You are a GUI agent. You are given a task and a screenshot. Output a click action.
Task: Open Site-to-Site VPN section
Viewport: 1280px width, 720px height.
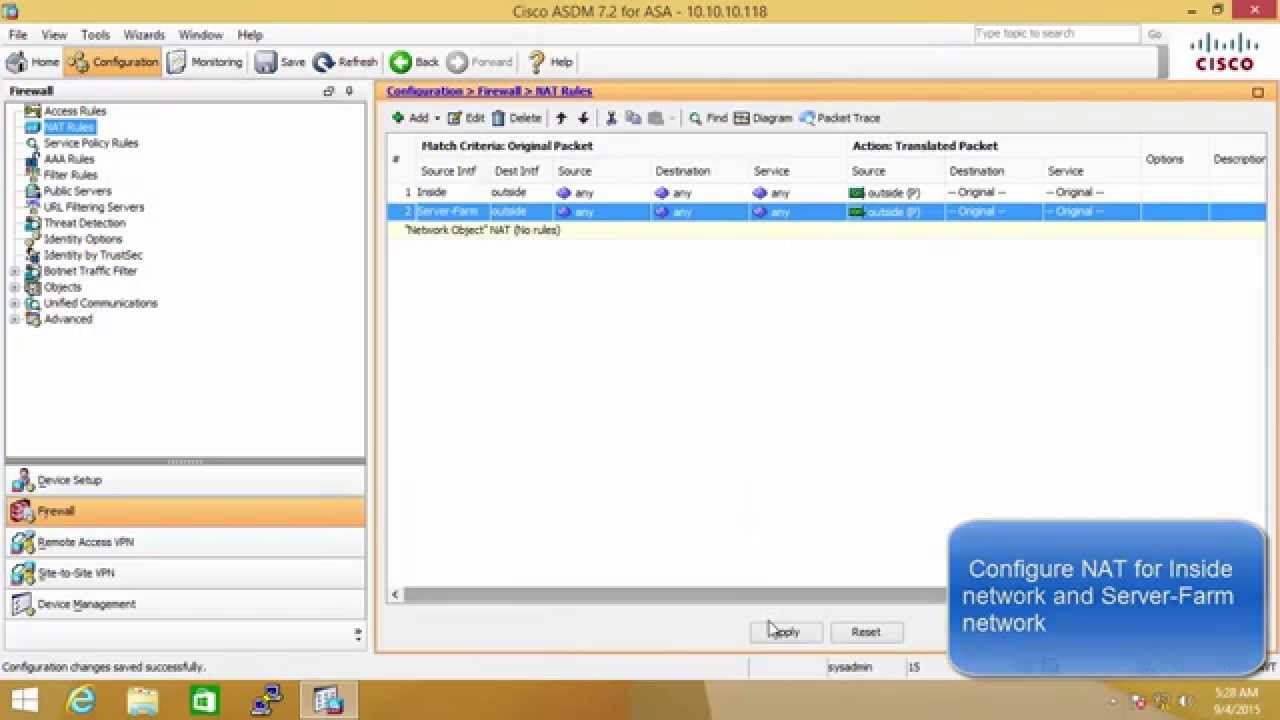pos(186,573)
